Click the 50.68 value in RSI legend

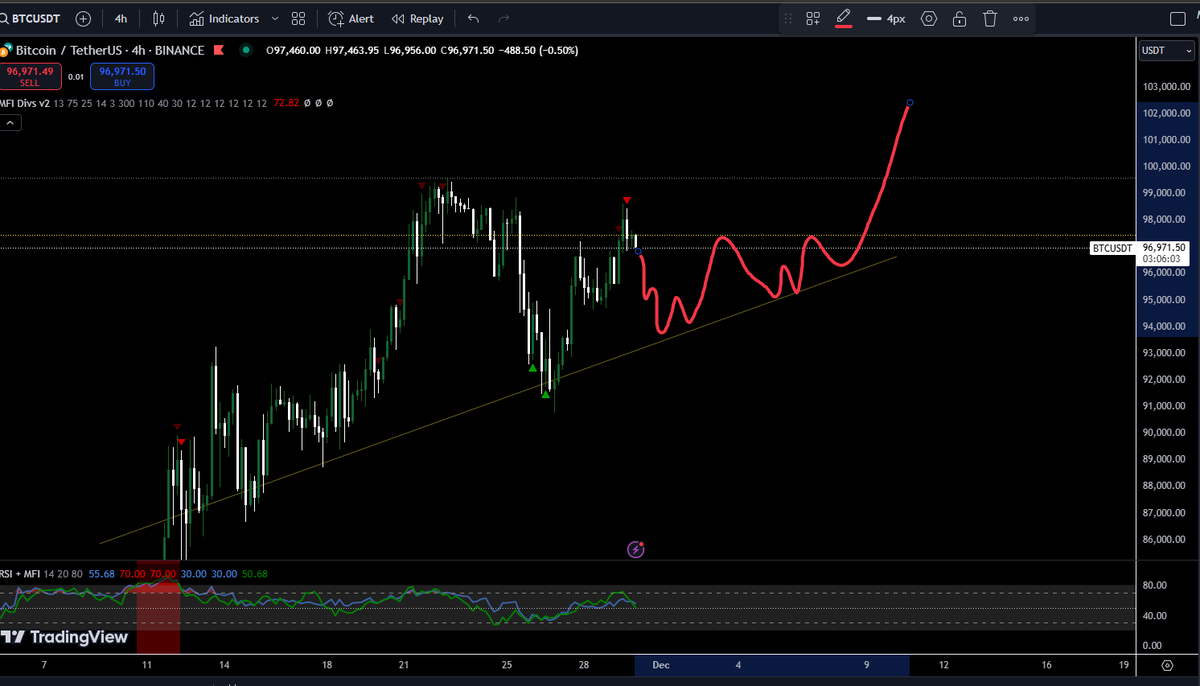pos(255,574)
